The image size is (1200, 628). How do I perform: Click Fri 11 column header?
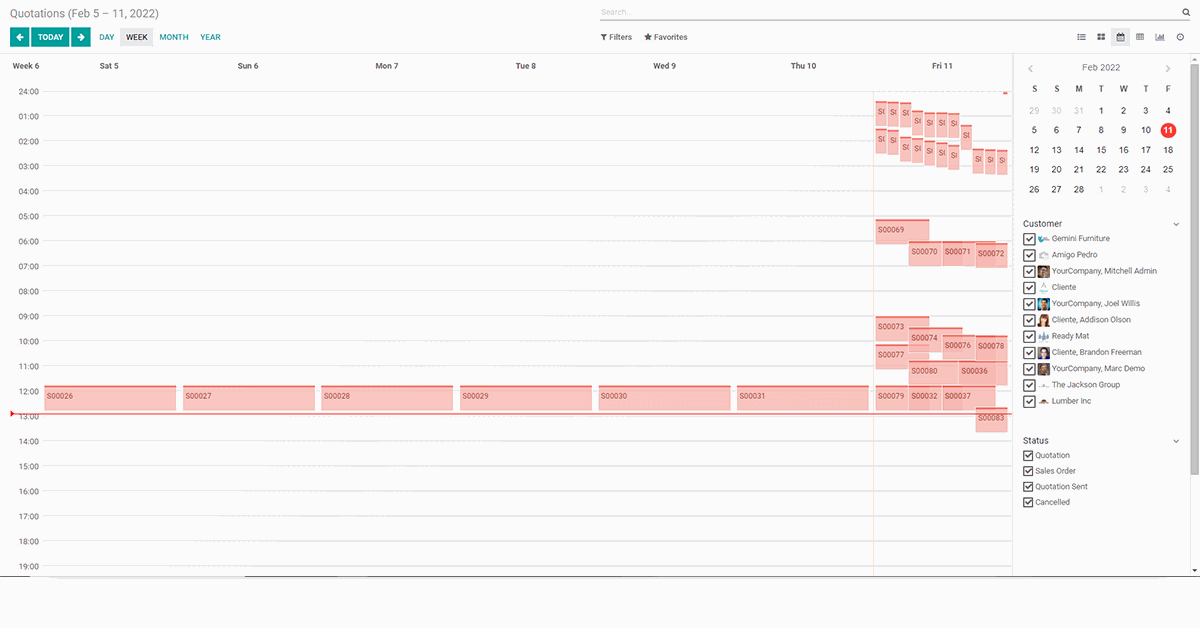[942, 66]
